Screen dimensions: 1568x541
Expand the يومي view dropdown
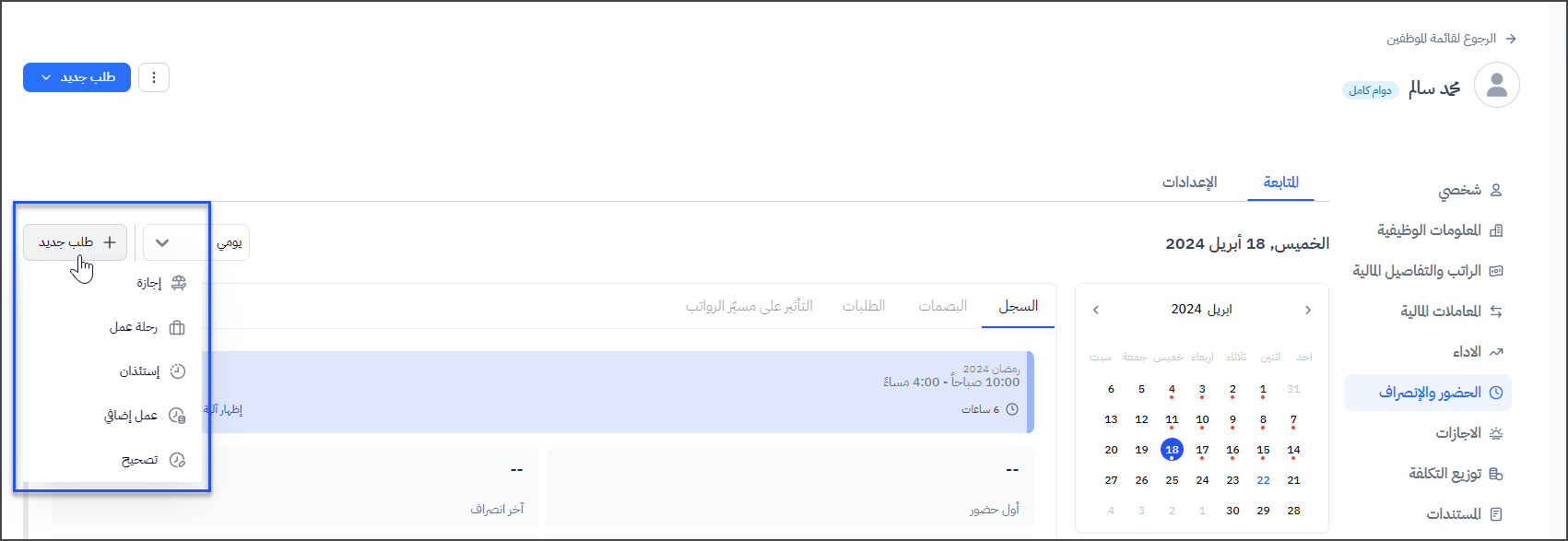click(x=196, y=242)
